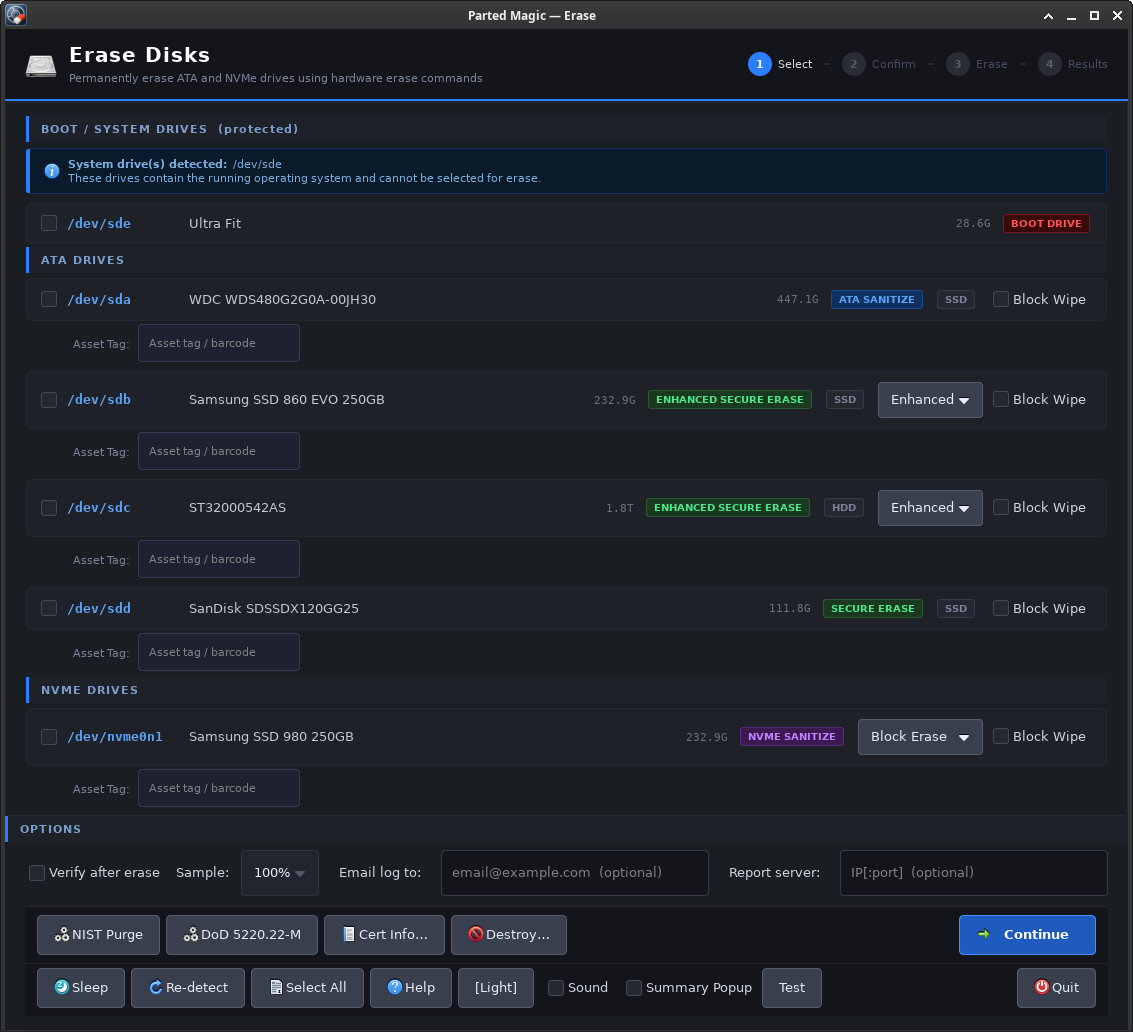Image resolution: width=1133 pixels, height=1032 pixels.
Task: Switch theme with the [Light] button
Action: pyautogui.click(x=496, y=988)
